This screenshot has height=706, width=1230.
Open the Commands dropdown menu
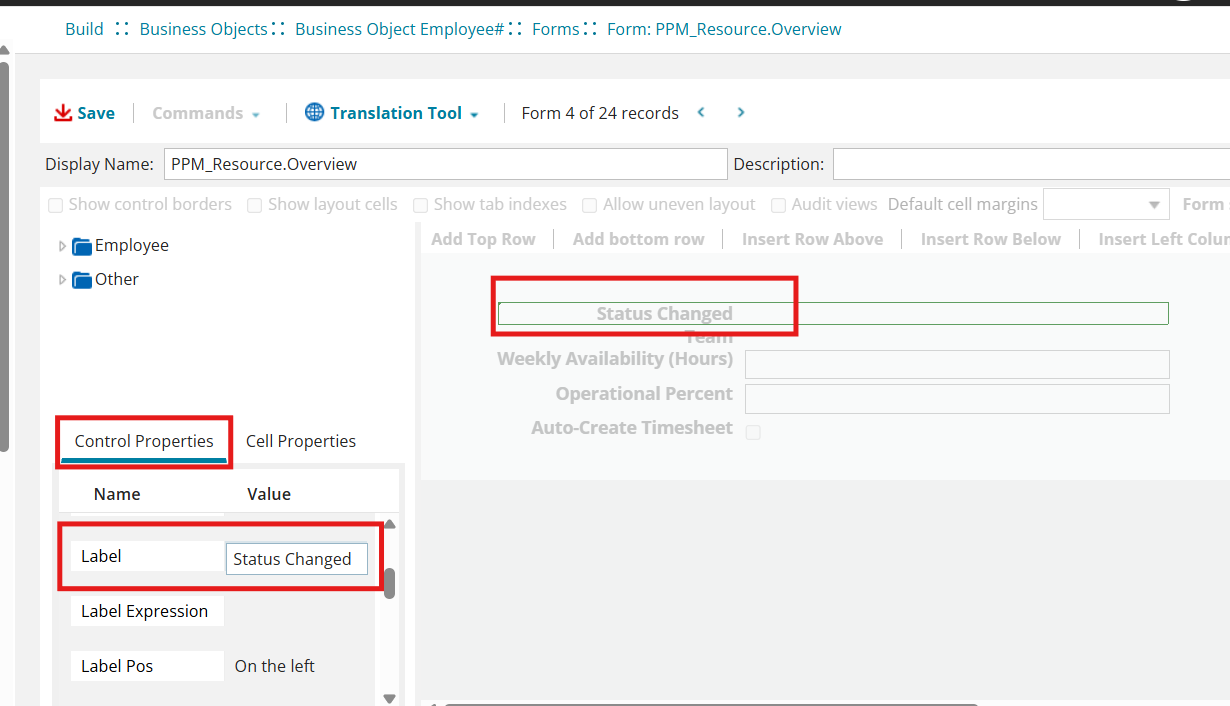click(206, 113)
